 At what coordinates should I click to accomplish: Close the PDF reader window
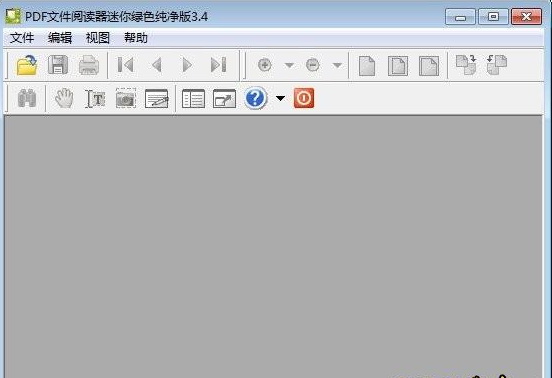tap(526, 17)
